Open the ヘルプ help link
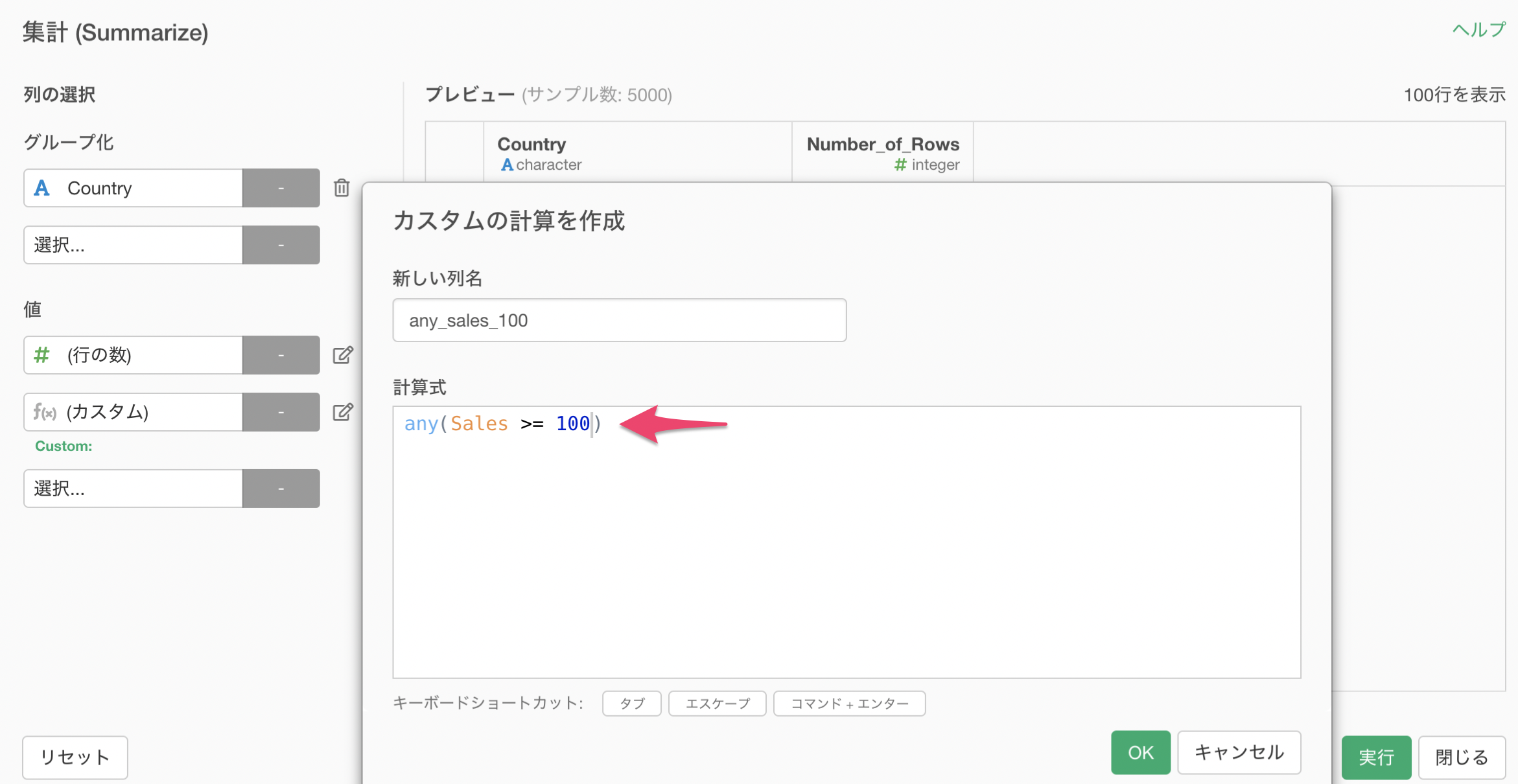 (x=1478, y=30)
